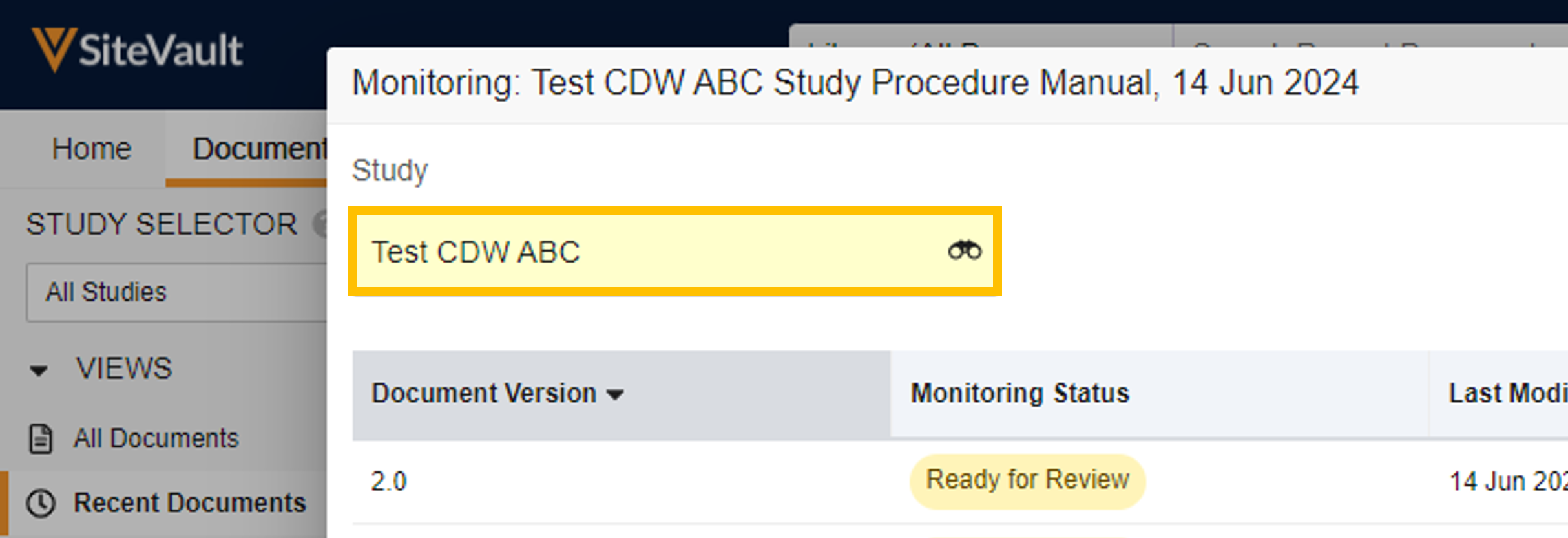Viewport: 1568px width, 538px height.
Task: Click the Ready for Review status badge
Action: tap(1027, 480)
